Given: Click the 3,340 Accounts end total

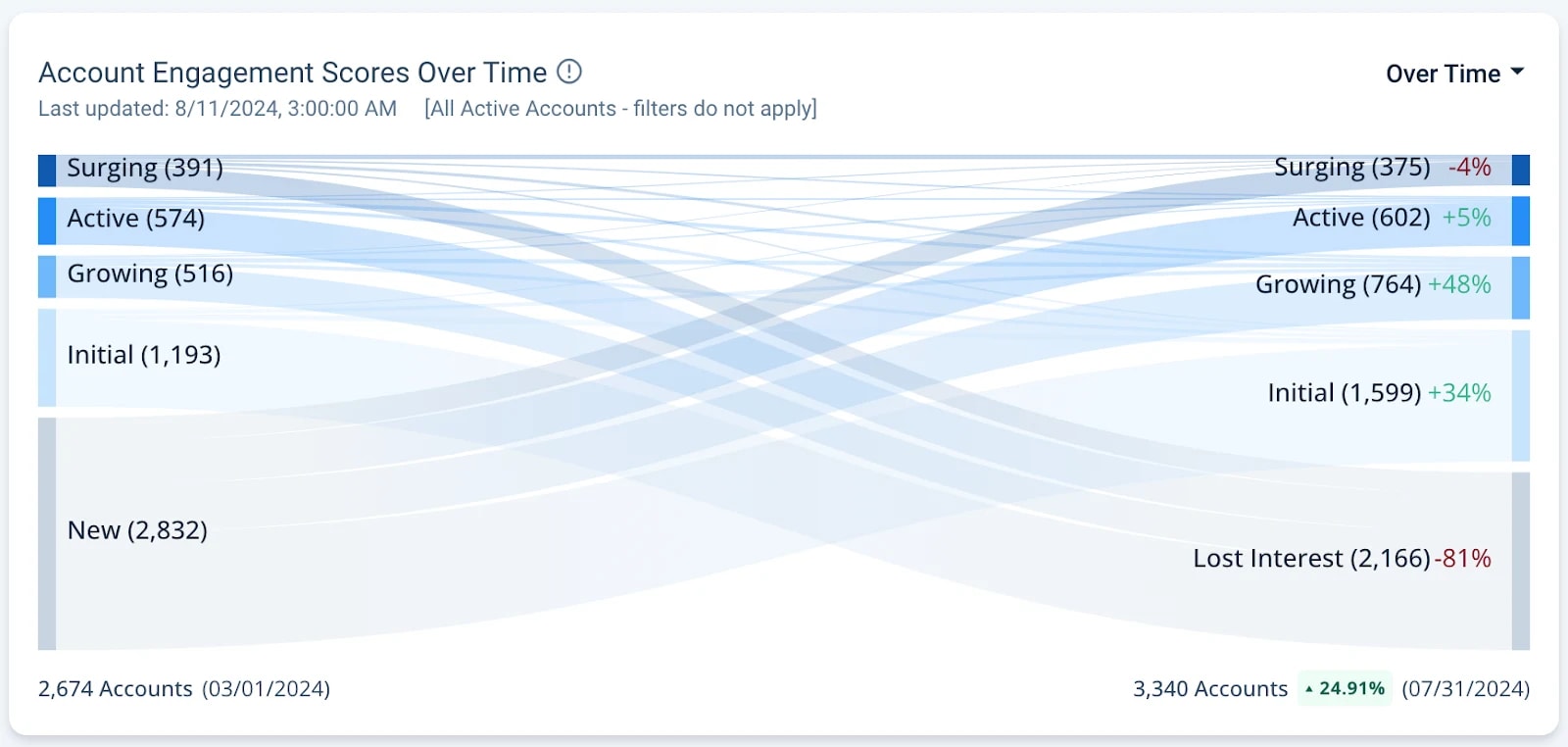Looking at the screenshot, I should (x=1210, y=689).
